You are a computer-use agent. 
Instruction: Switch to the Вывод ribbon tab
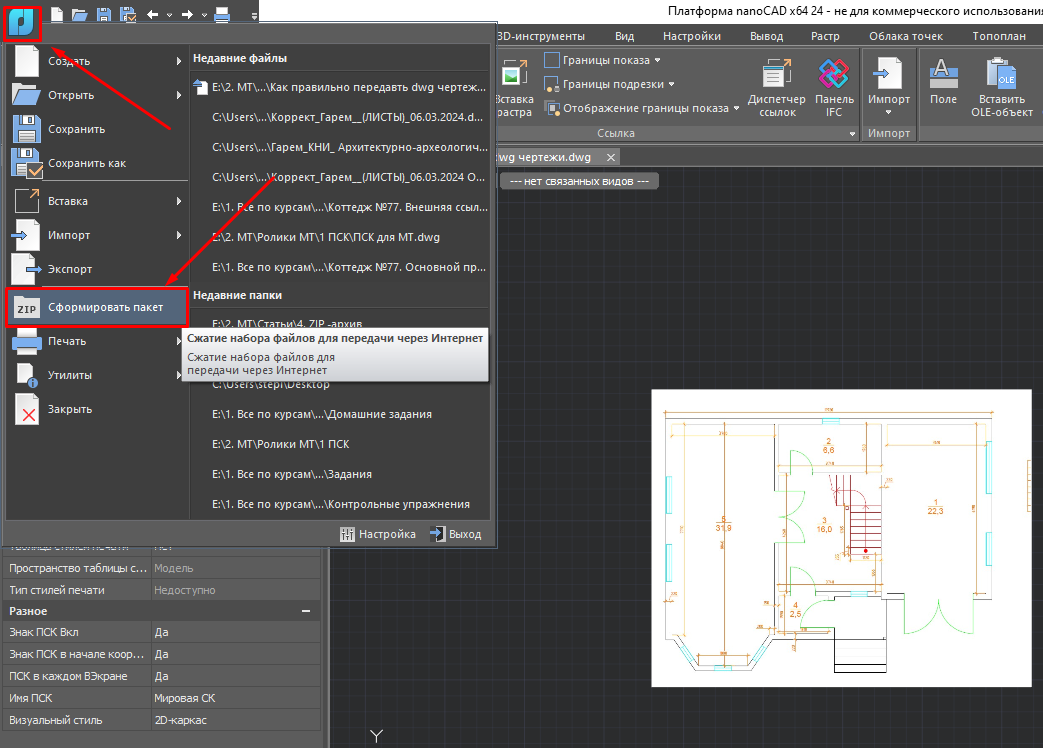(766, 36)
